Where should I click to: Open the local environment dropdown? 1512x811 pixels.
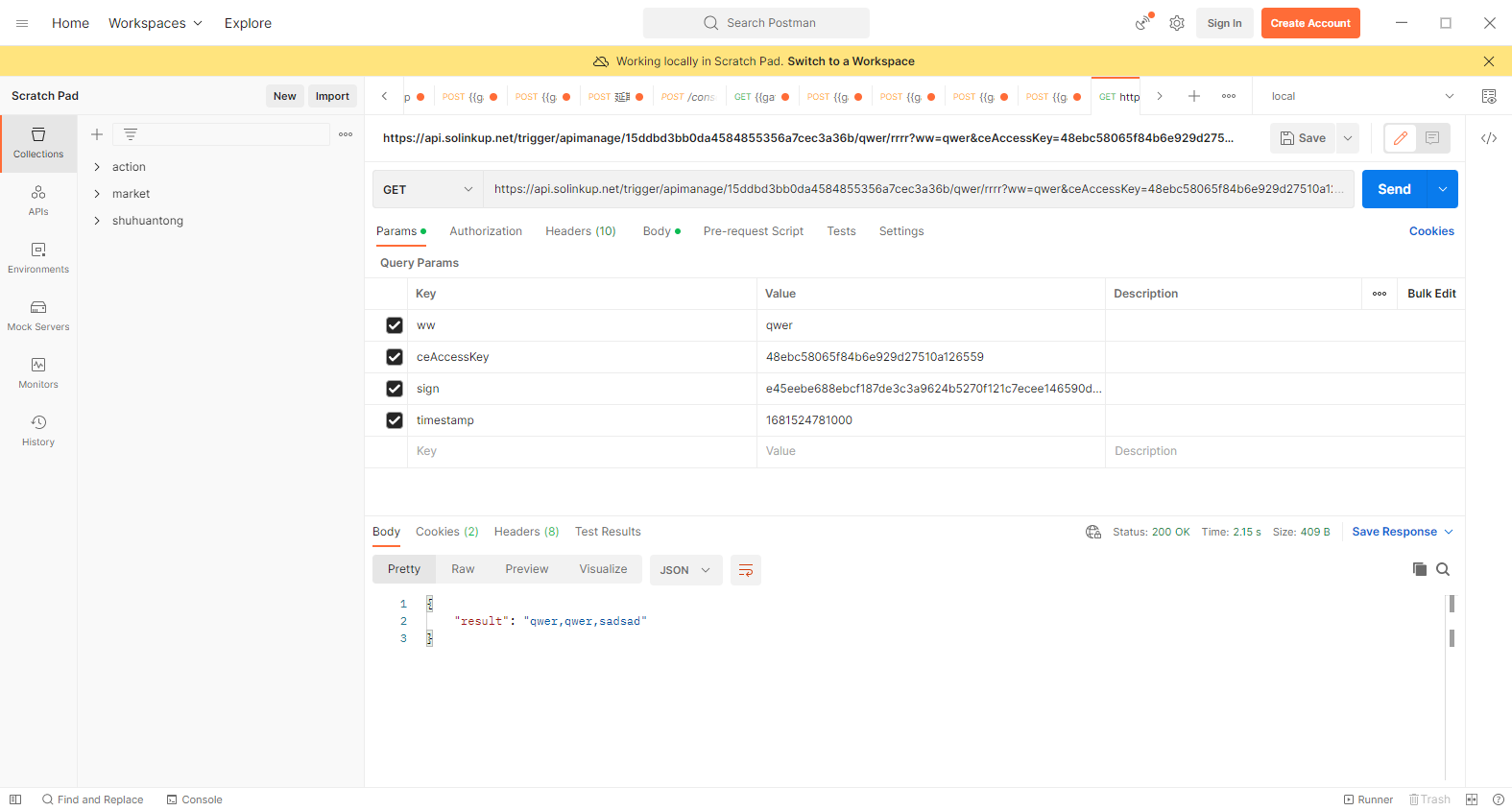coord(1362,96)
